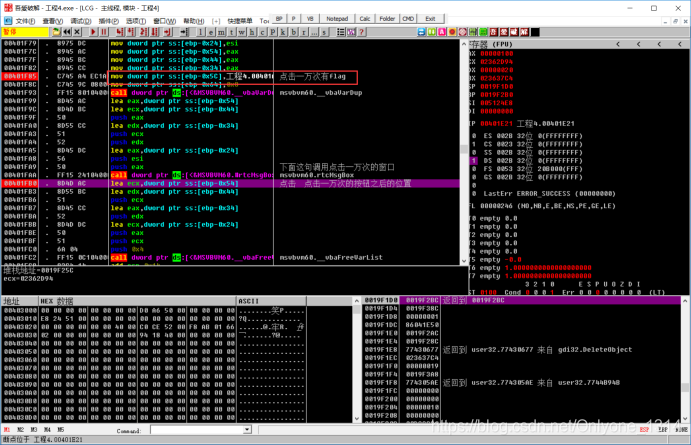The width and height of the screenshot is (691, 445).
Task: Open References window with 'r' button
Action: pos(304,32)
